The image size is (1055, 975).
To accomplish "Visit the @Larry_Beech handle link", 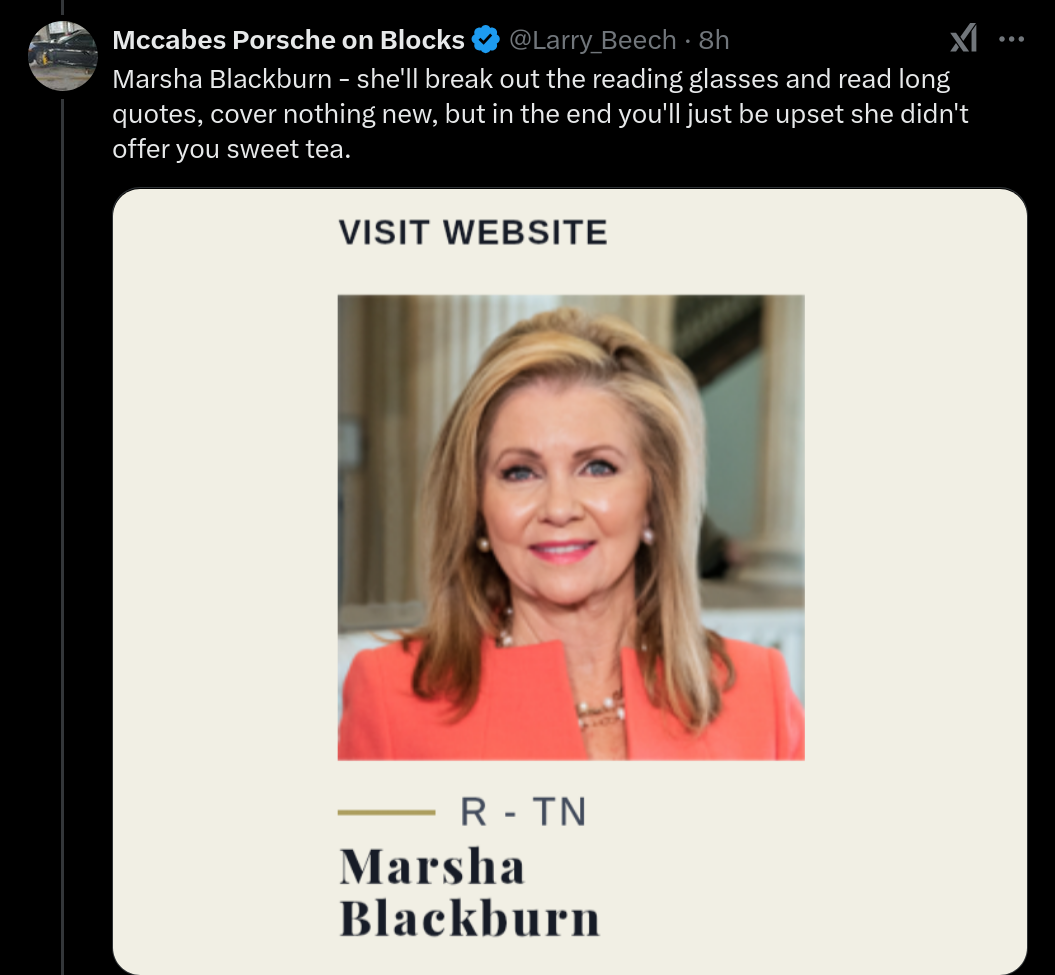I will click(592, 40).
